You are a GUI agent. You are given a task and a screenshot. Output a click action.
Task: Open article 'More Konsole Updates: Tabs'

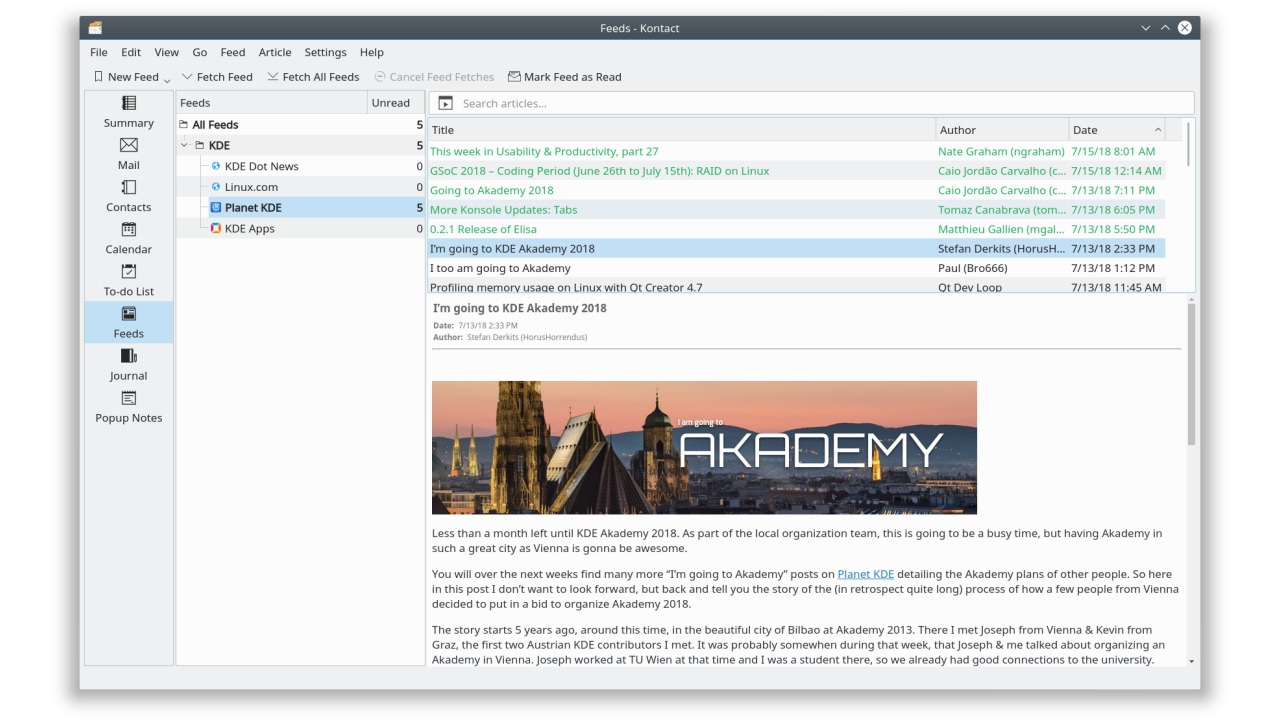coord(503,210)
